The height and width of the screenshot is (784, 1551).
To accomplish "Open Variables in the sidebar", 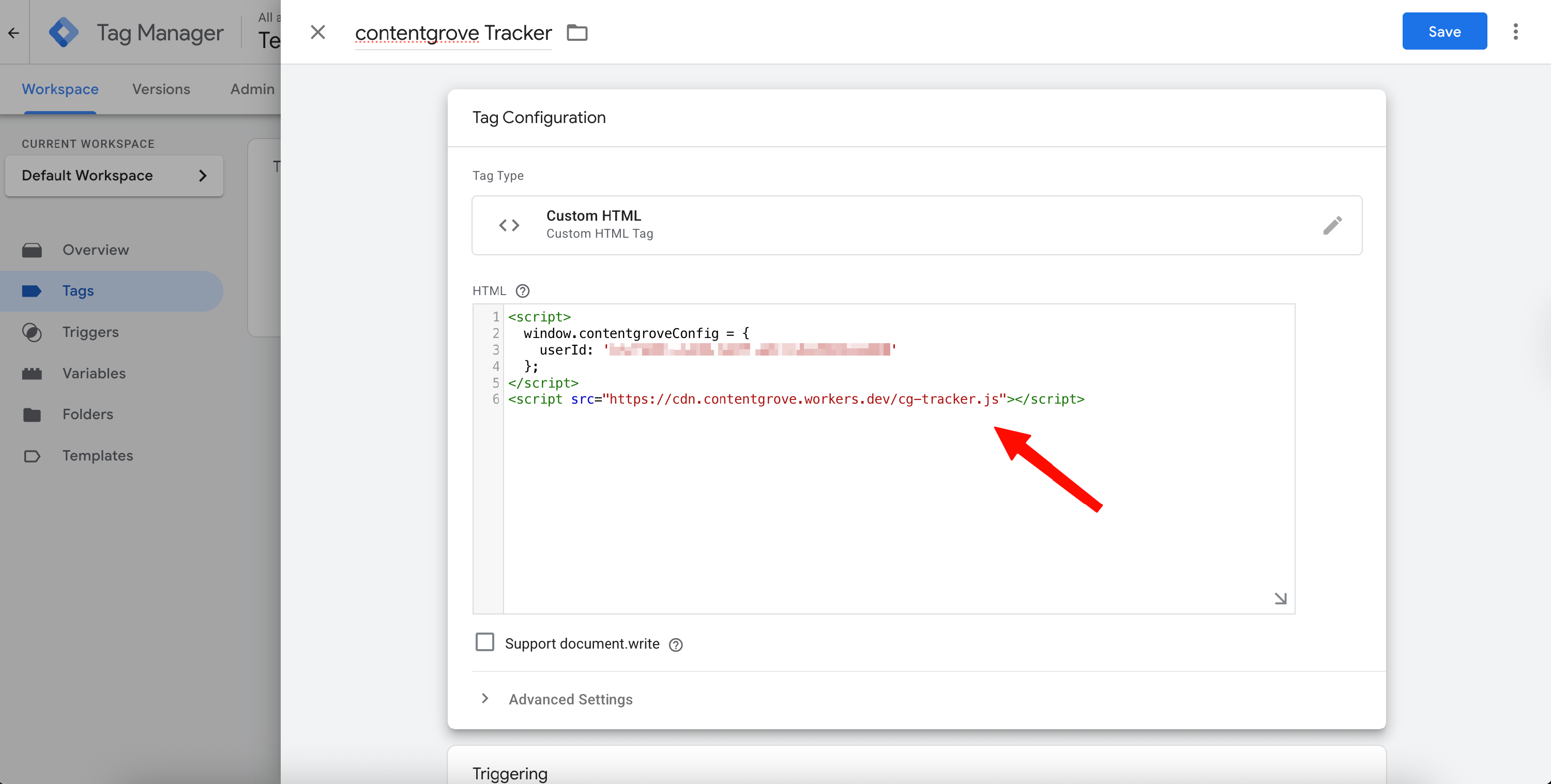I will [x=94, y=373].
